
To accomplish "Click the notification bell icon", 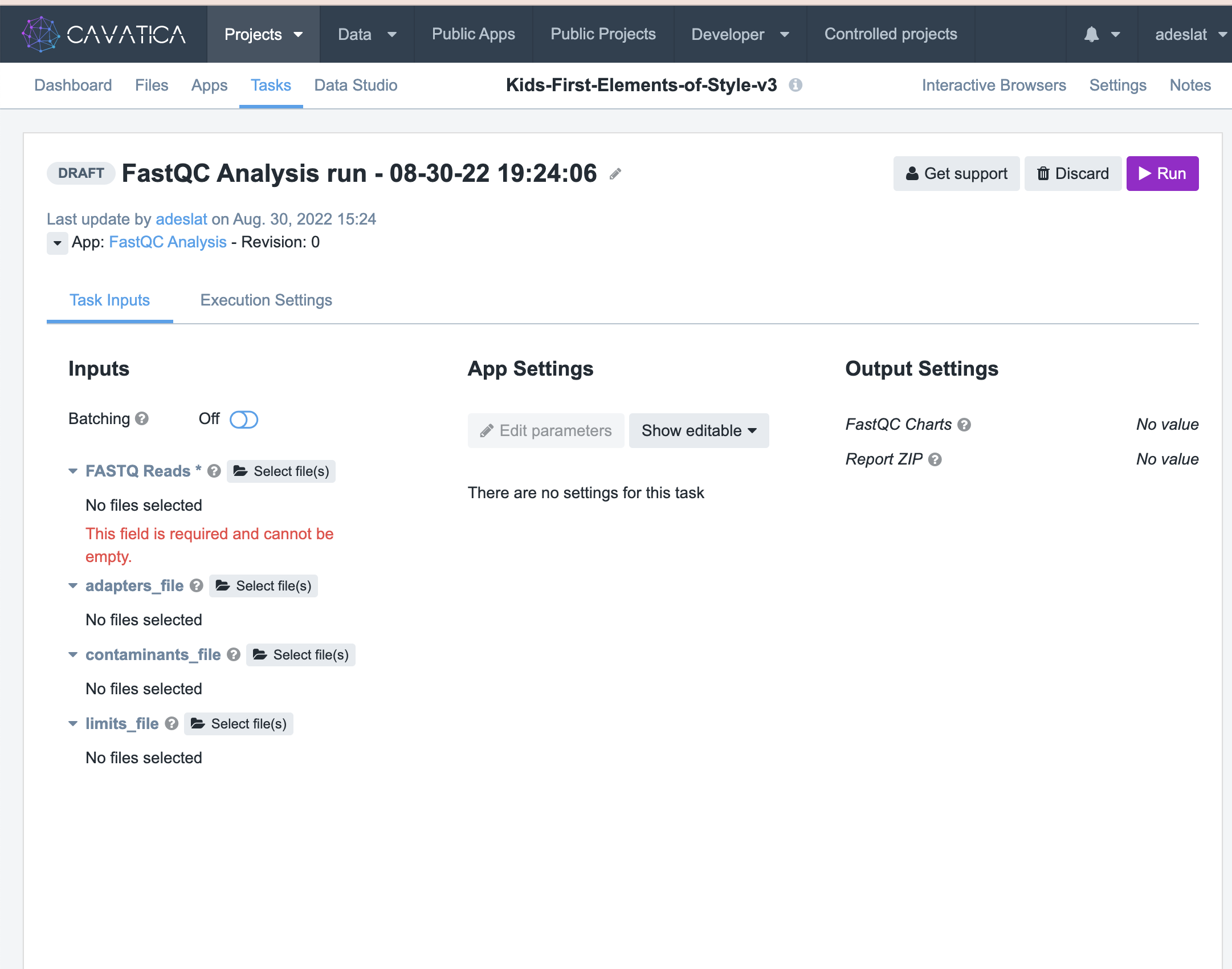I will pyautogui.click(x=1091, y=35).
